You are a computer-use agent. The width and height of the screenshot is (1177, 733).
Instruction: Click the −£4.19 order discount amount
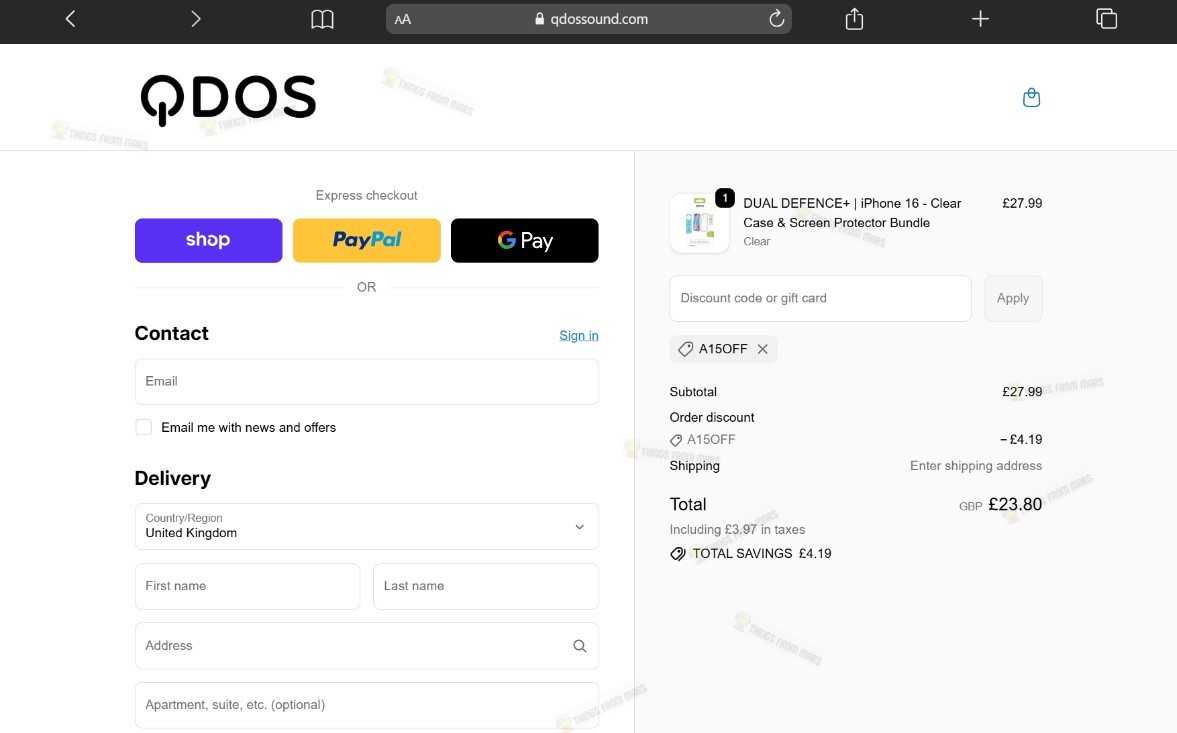[x=1021, y=440]
